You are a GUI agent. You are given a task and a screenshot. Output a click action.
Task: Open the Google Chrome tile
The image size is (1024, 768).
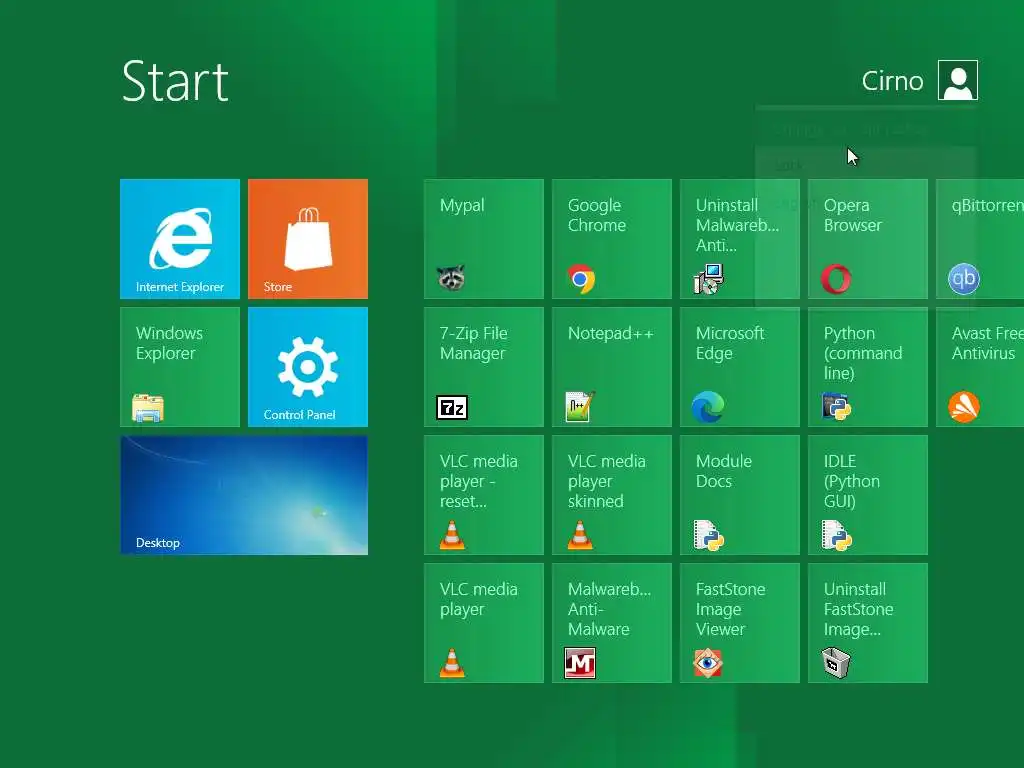click(612, 239)
